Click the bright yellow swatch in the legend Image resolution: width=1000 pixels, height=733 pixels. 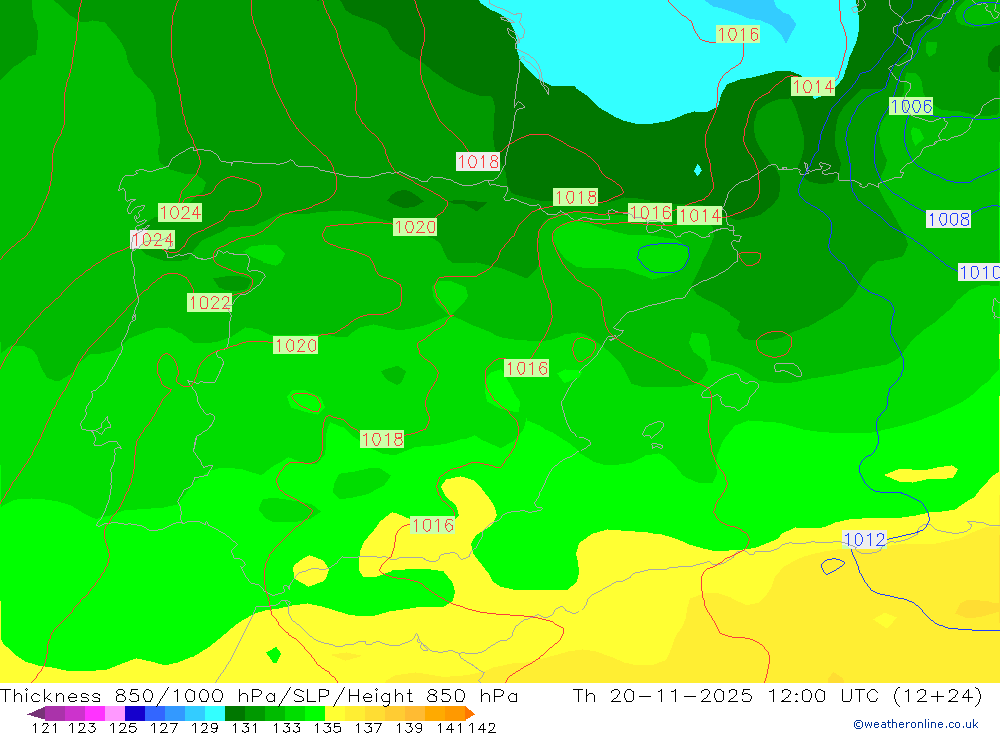pos(335,713)
